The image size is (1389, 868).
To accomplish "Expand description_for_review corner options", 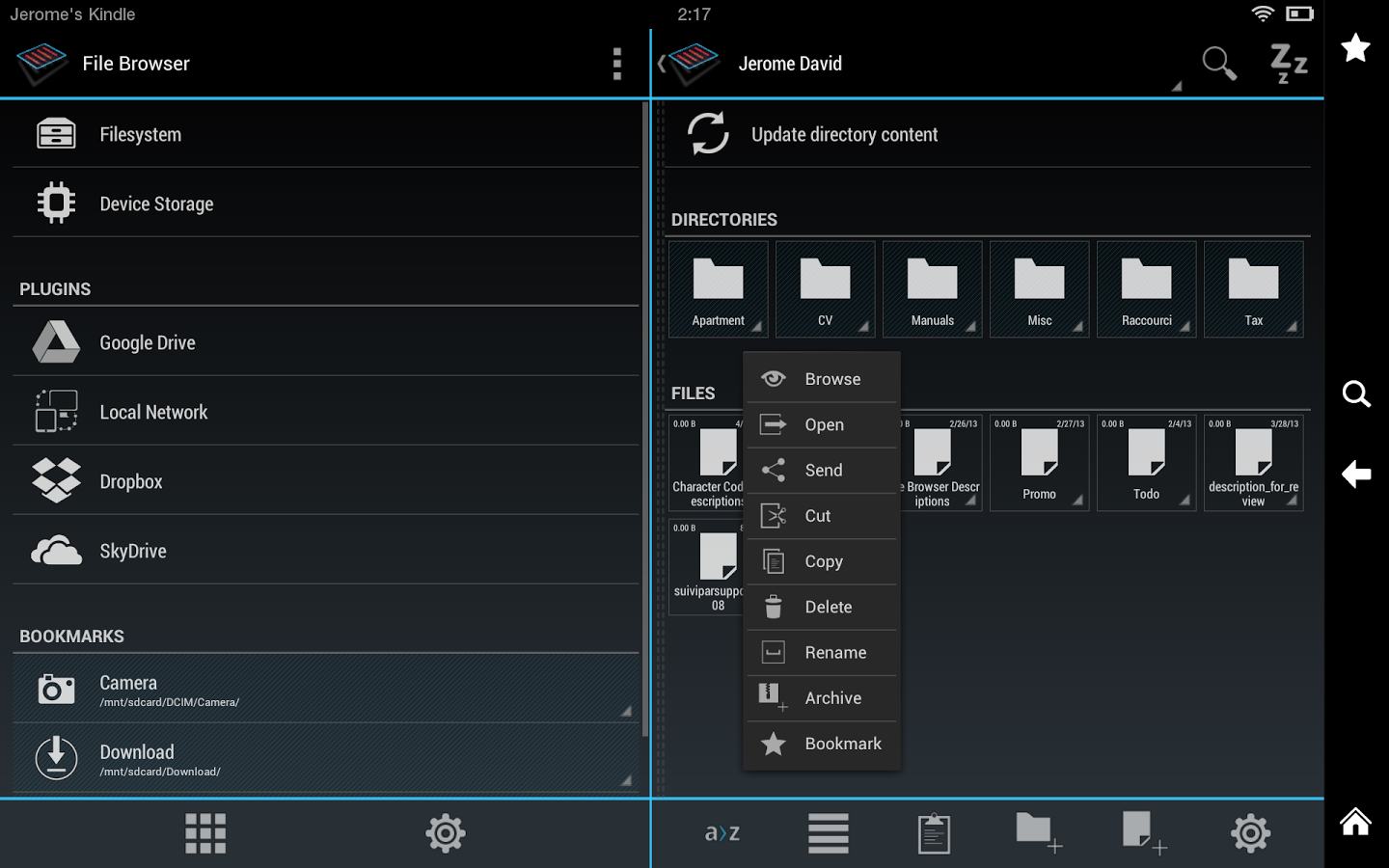I will tap(1293, 501).
